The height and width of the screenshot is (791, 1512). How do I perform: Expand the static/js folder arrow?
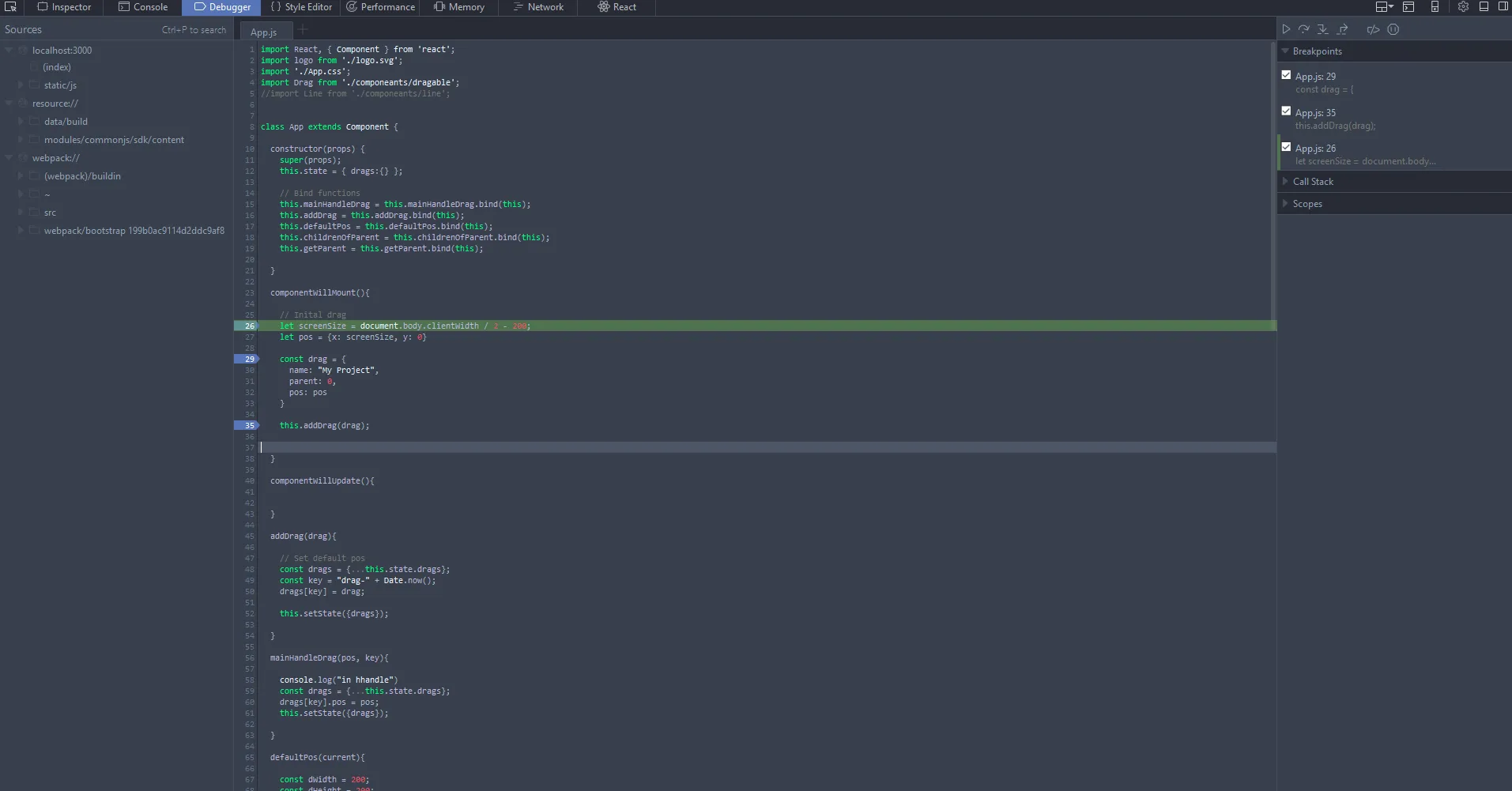(x=21, y=85)
